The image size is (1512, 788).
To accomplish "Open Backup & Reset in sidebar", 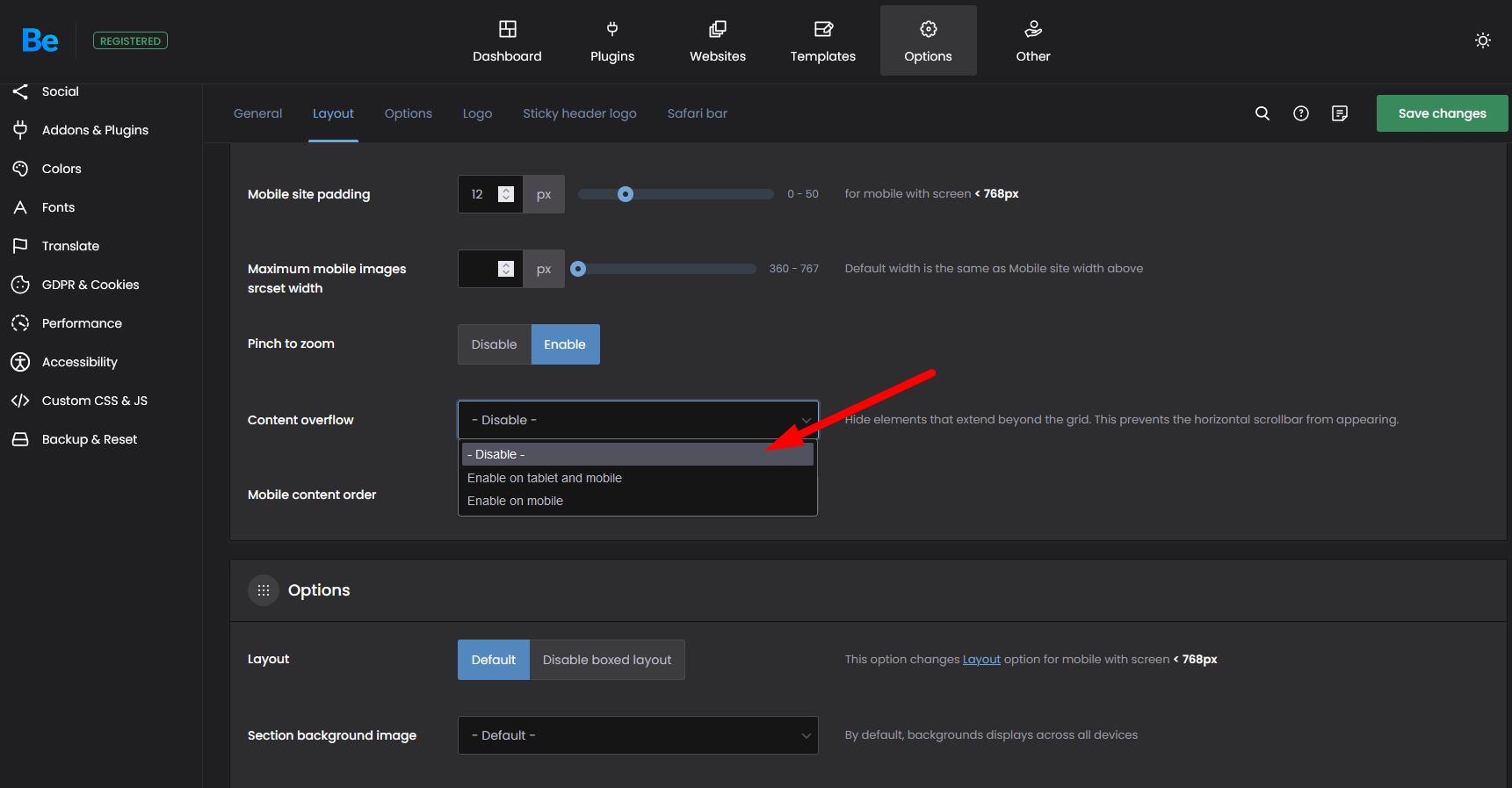I will [90, 439].
